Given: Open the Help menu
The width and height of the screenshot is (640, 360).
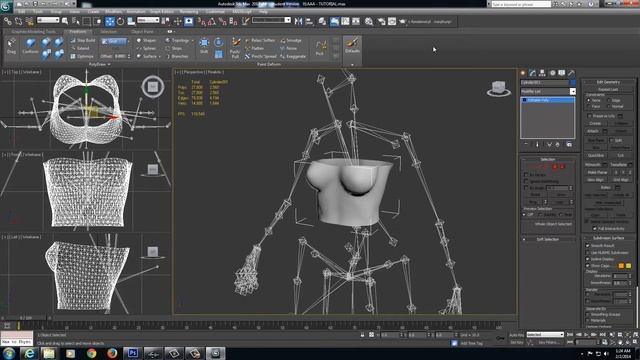Looking at the screenshot, I should coord(263,12).
